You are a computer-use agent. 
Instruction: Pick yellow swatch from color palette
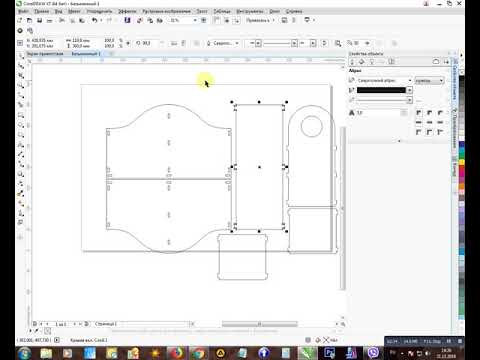point(462,162)
